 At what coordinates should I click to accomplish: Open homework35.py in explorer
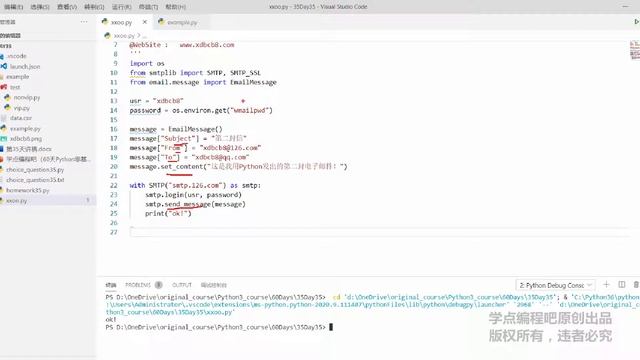click(27, 190)
